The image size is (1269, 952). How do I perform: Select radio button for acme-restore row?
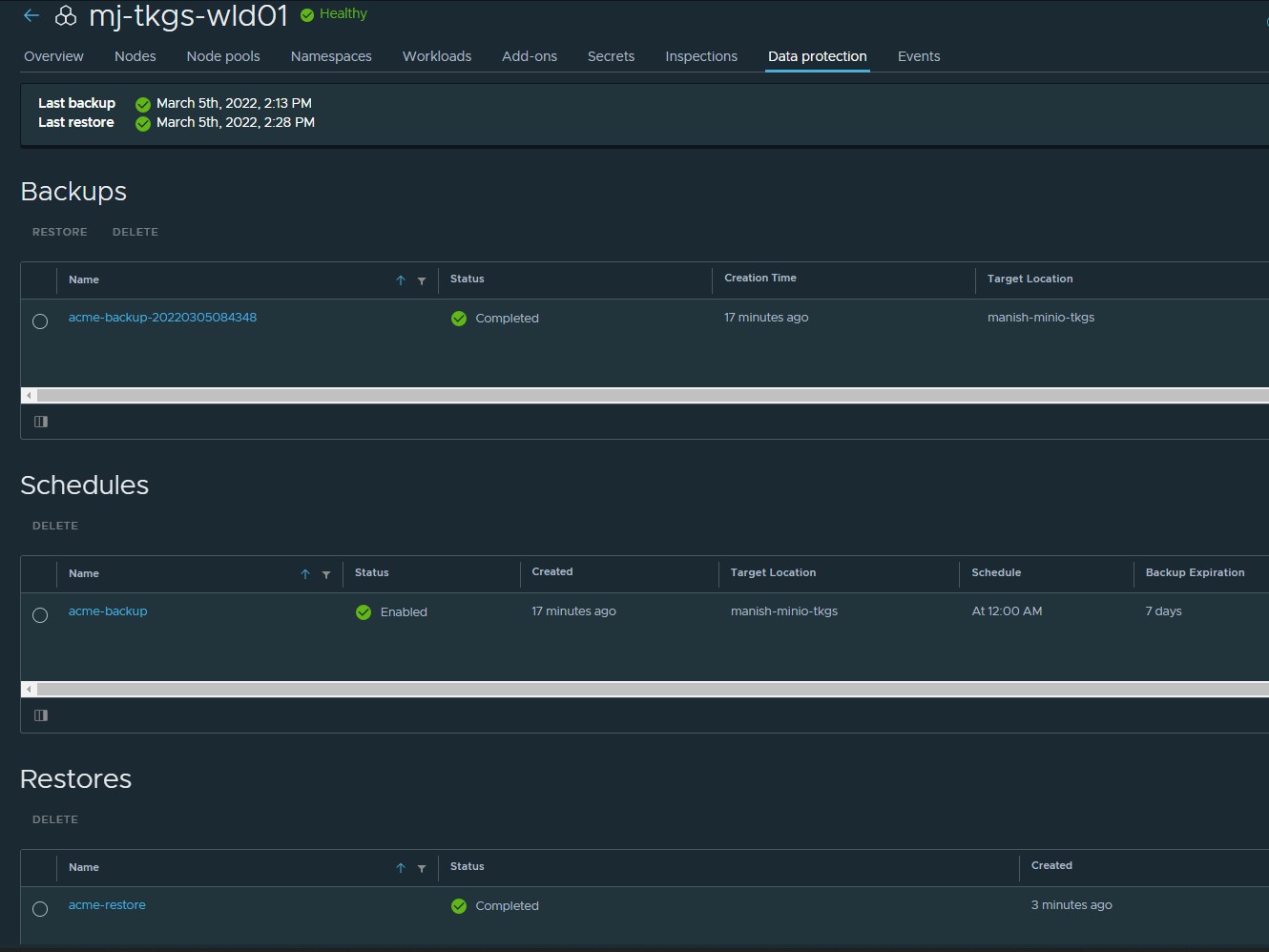tap(40, 909)
